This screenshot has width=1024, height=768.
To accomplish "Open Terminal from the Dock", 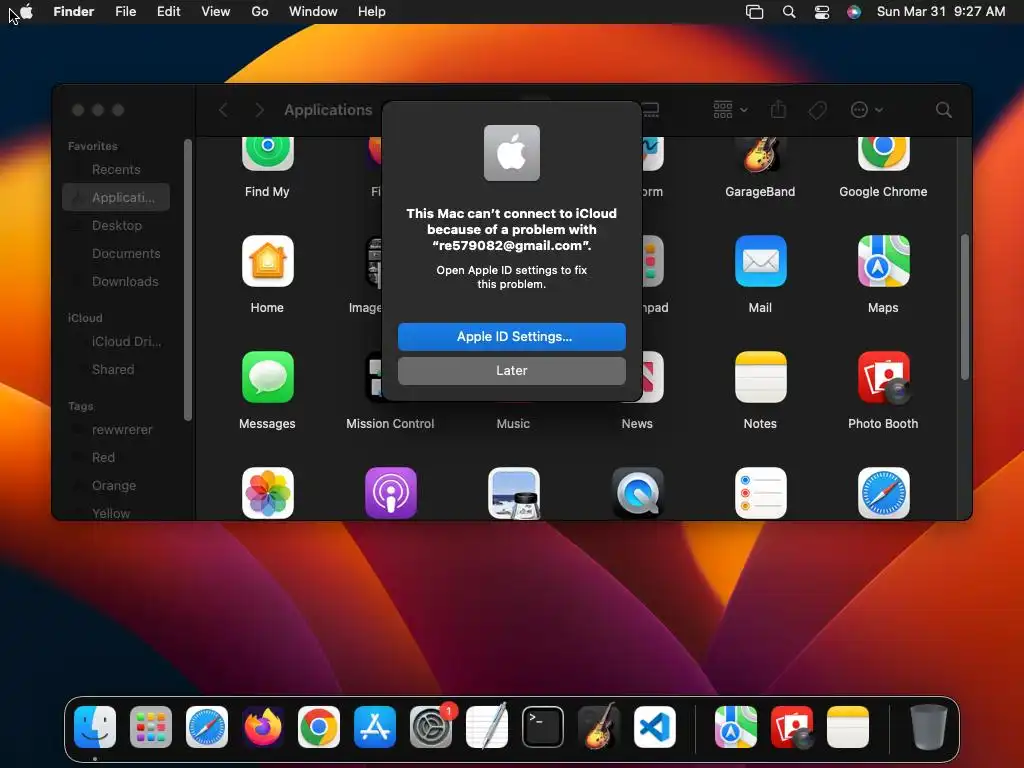I will click(x=543, y=727).
